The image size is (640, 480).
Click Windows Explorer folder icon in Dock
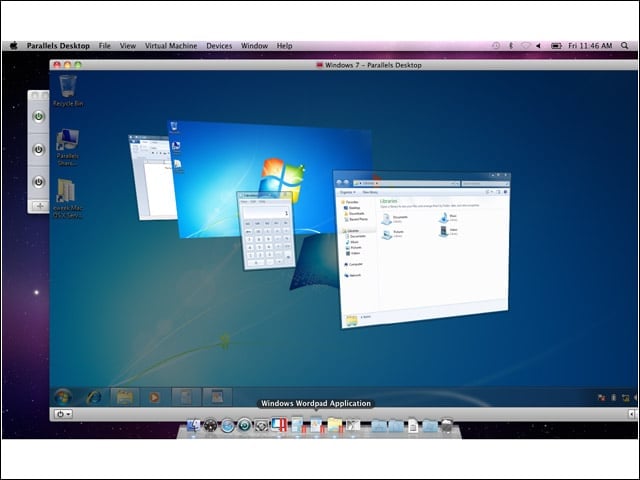click(335, 424)
